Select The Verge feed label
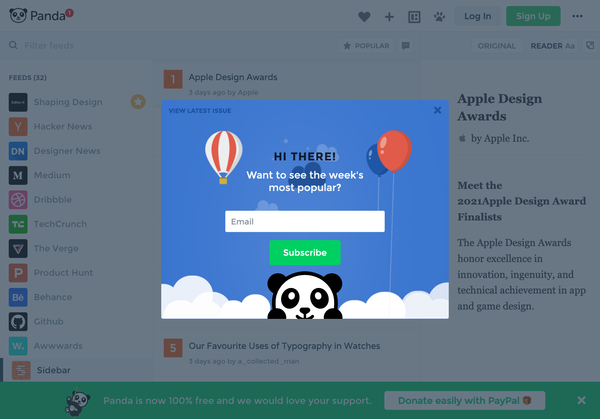The height and width of the screenshot is (419, 600). tap(56, 249)
